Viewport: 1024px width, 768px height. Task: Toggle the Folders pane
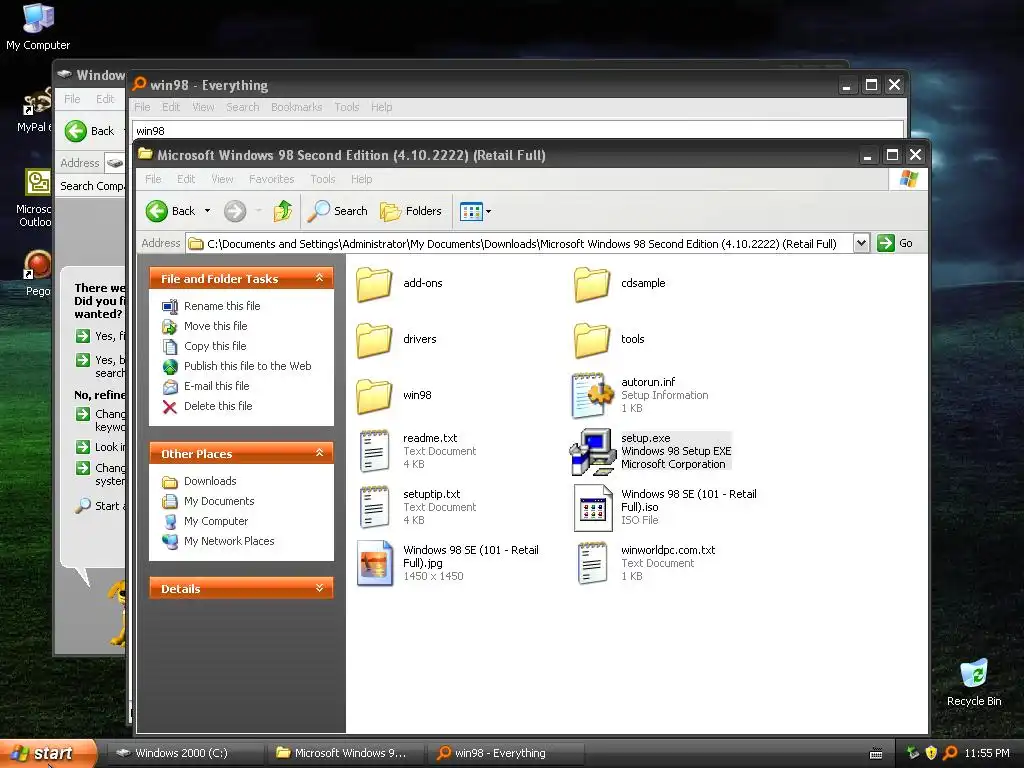tap(411, 211)
